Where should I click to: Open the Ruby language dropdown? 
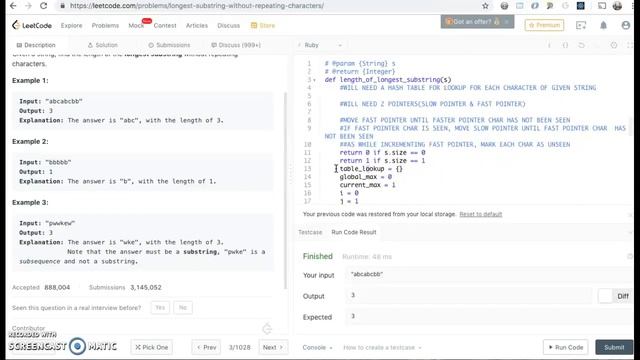coord(322,45)
